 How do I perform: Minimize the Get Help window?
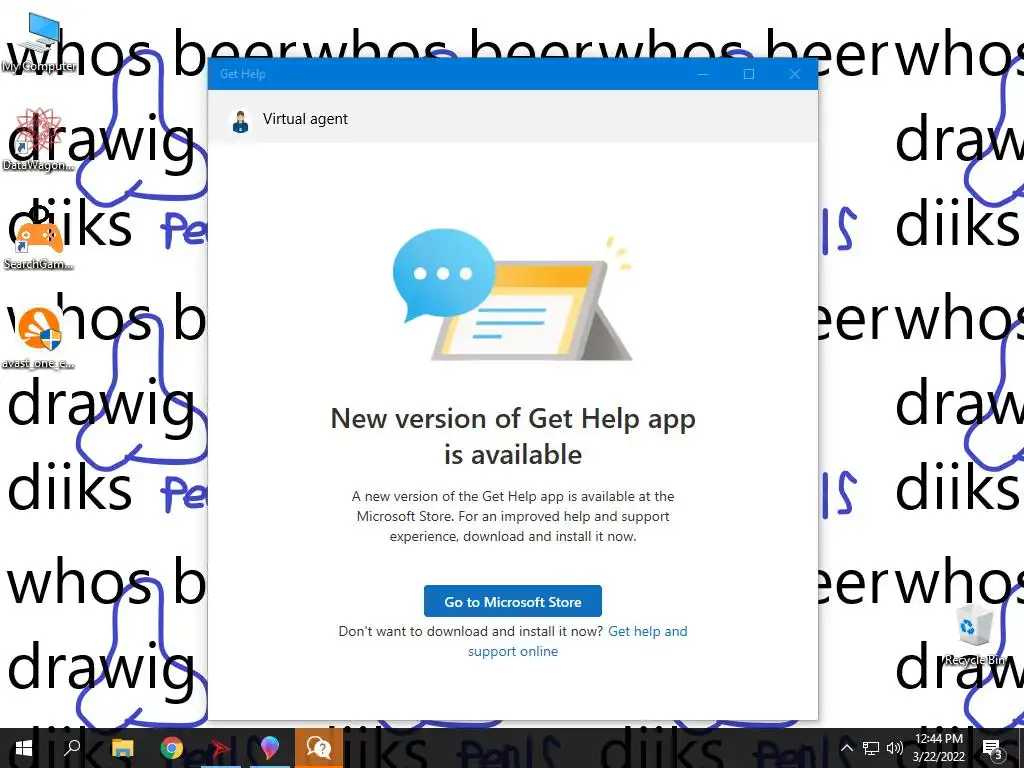point(703,74)
